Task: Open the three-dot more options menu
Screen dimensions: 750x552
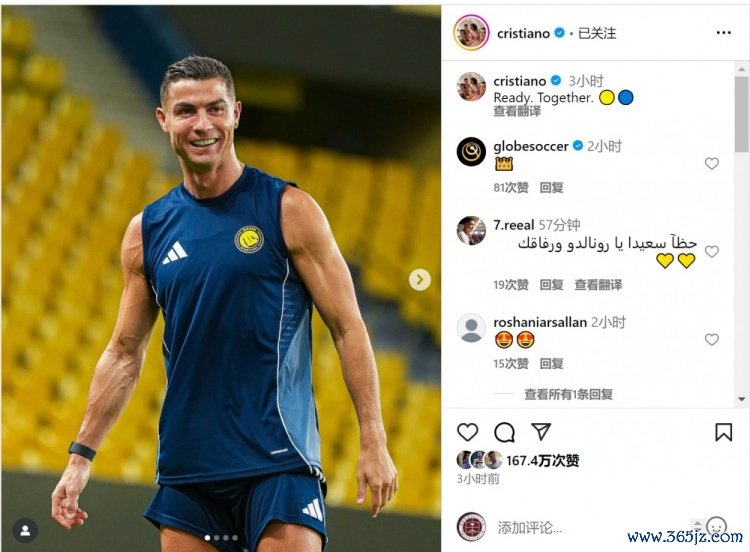Action: coord(723,33)
